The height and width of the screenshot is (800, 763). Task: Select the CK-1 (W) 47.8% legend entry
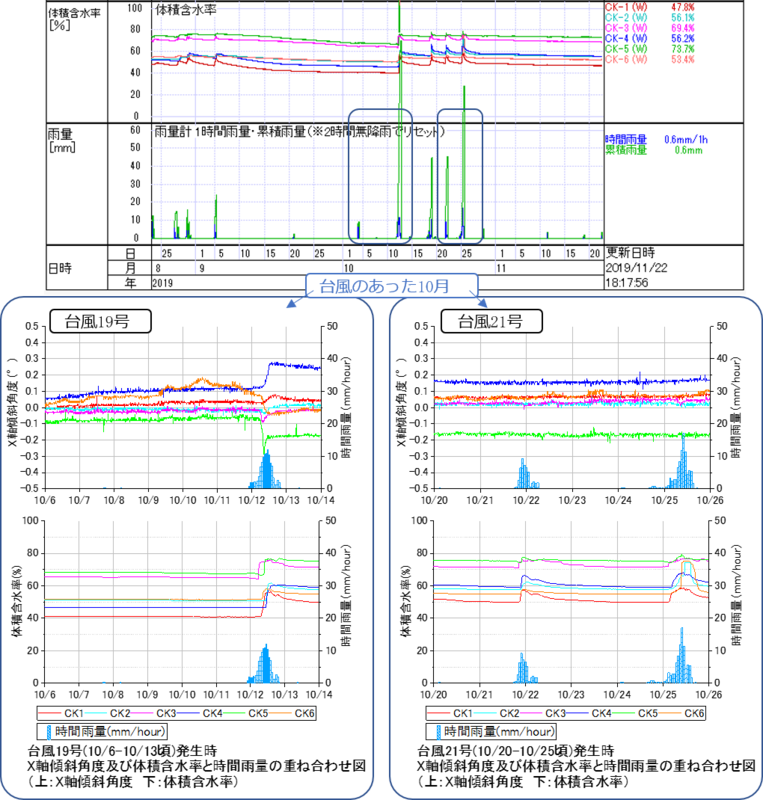pyautogui.click(x=650, y=7)
